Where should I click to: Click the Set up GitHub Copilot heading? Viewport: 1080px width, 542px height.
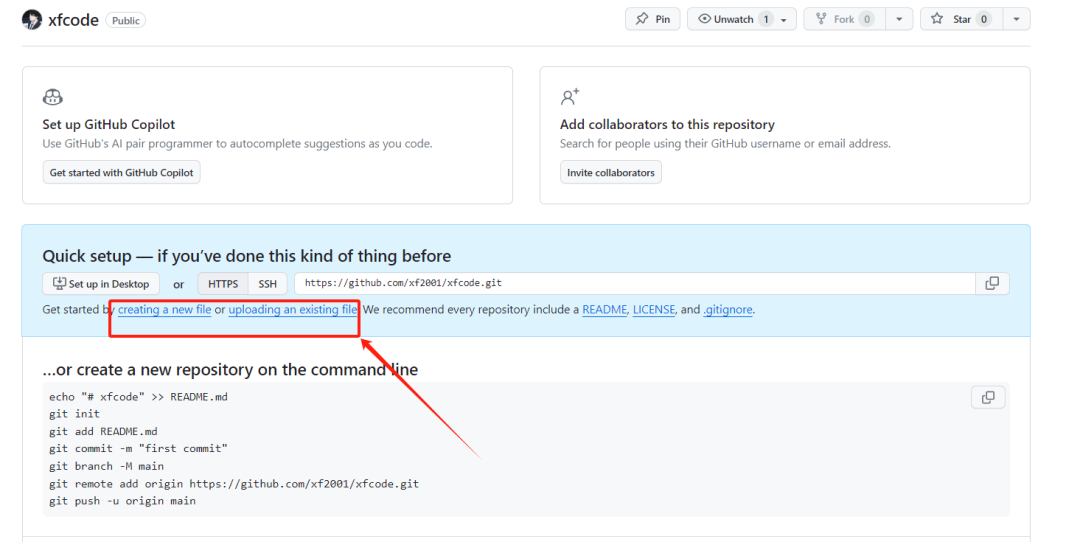(x=109, y=124)
